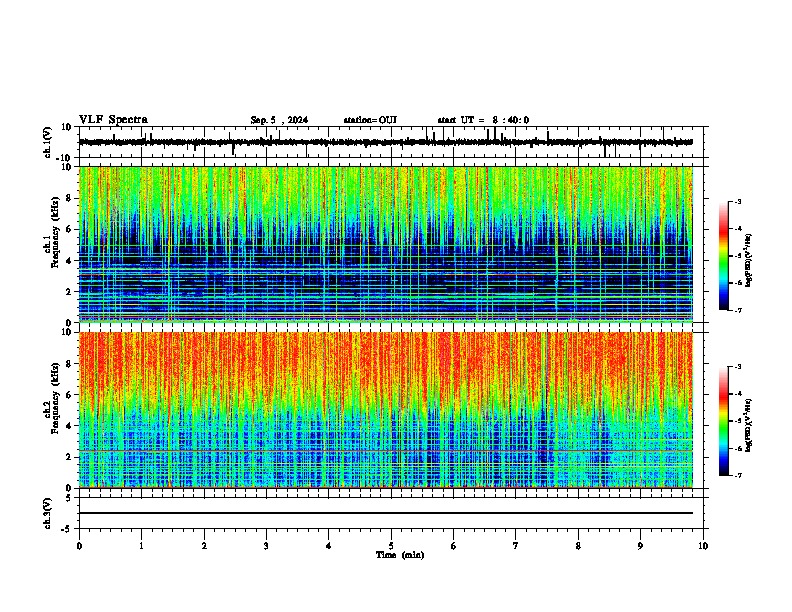
Task: Click time axis tick label "10"
Action: tap(703, 546)
